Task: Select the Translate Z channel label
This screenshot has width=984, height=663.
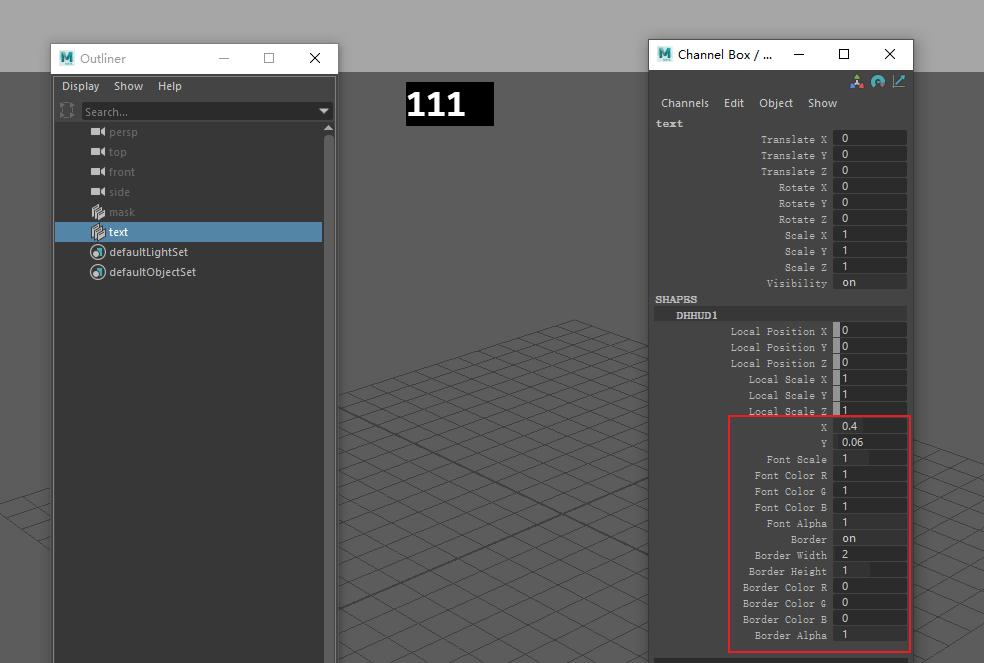Action: [794, 171]
